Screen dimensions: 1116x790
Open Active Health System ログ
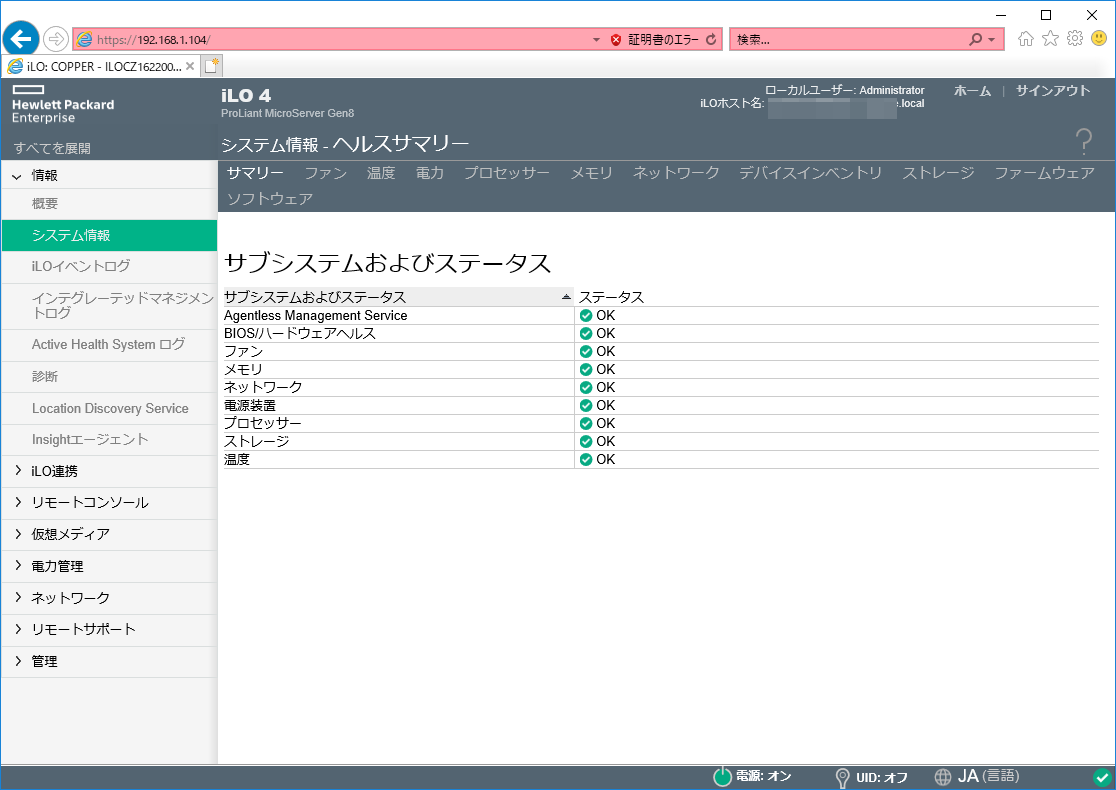110,344
